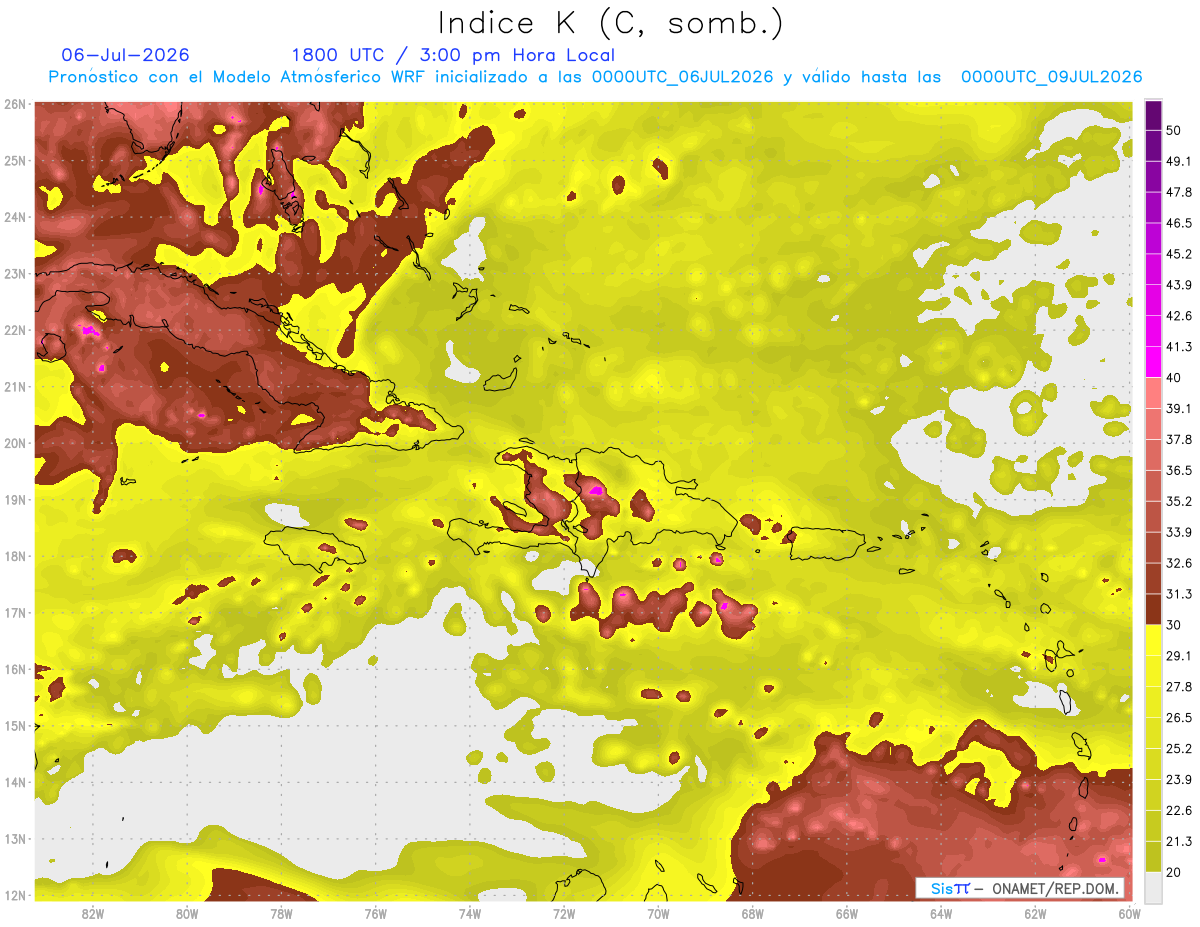Screen dimensions: 1200x927
Task: Click the "37.8" color scale label
Action: [1179, 439]
